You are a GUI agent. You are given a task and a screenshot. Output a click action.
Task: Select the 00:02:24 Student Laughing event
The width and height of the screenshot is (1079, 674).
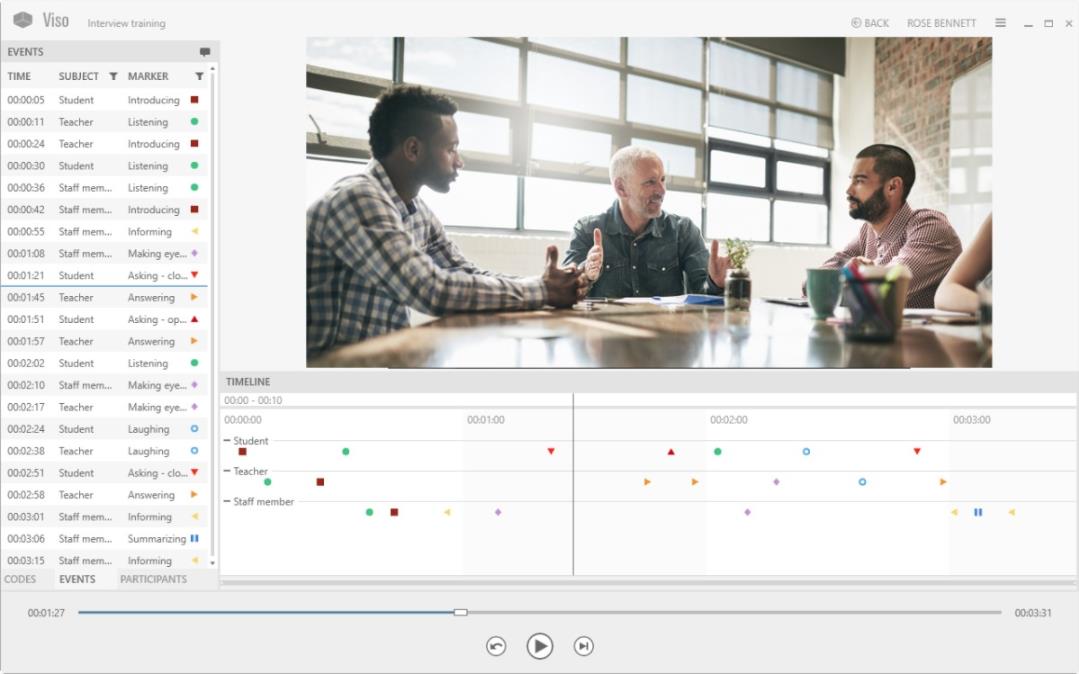coord(104,429)
